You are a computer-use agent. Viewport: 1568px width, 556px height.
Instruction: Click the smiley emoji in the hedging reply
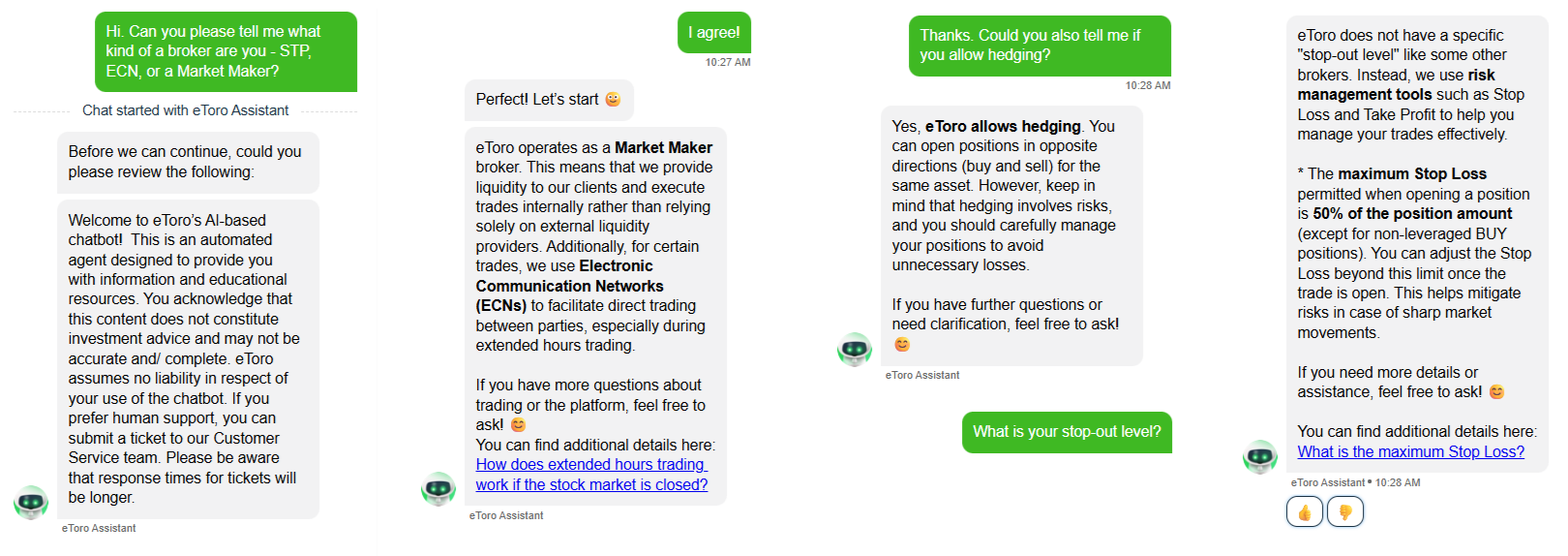pos(902,344)
